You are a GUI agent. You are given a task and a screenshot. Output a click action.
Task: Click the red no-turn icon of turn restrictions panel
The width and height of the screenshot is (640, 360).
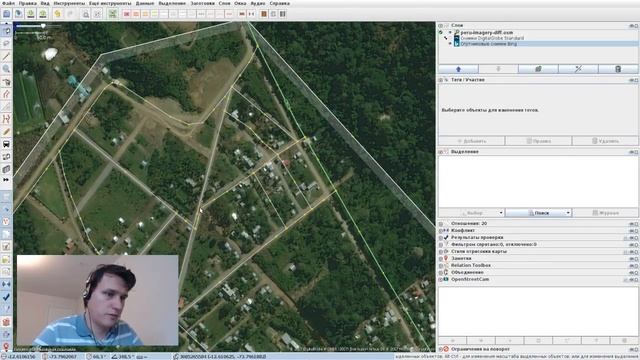click(446, 349)
